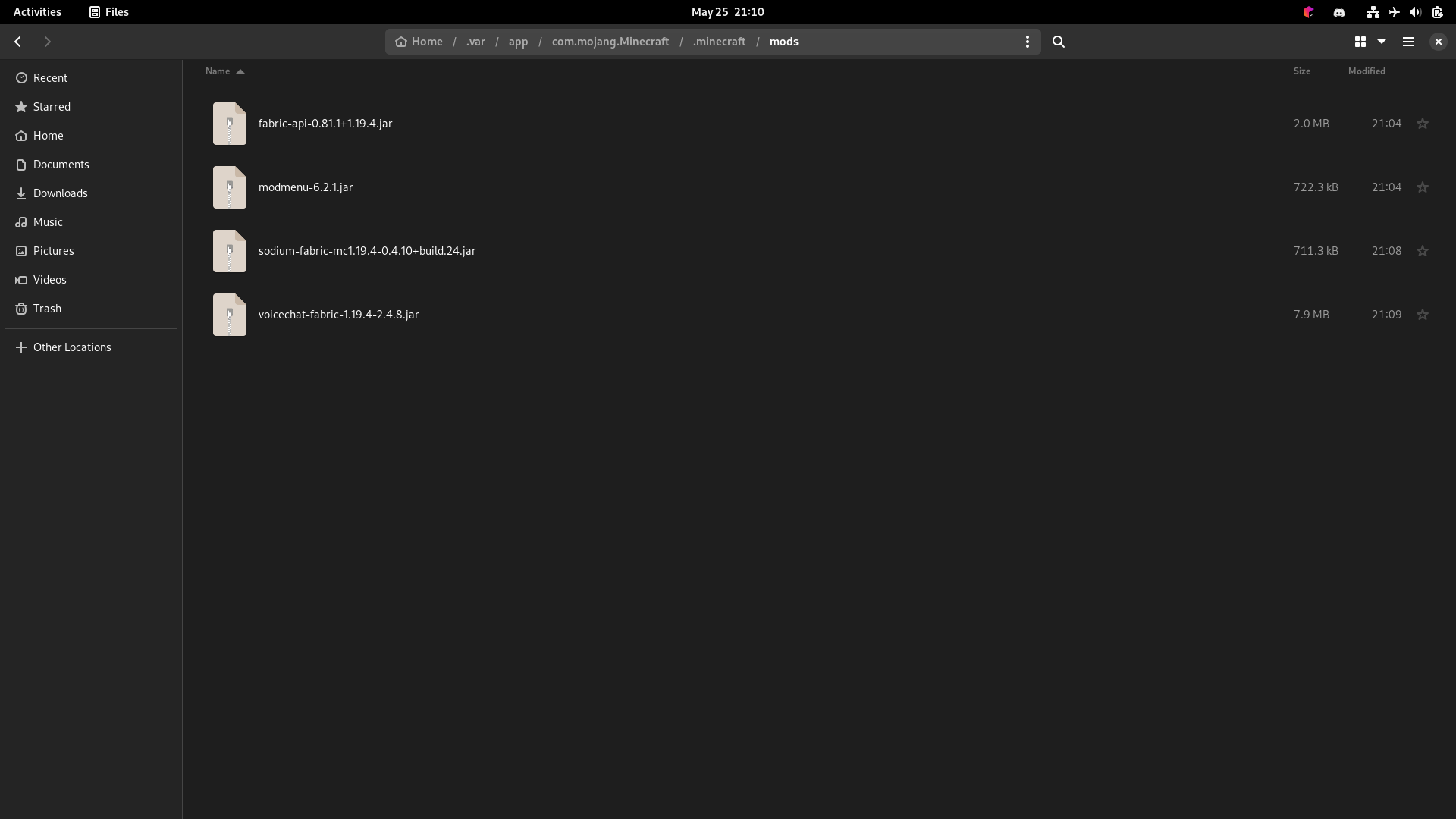Star the sodium-fabric jar file
1456x819 pixels.
(1423, 251)
